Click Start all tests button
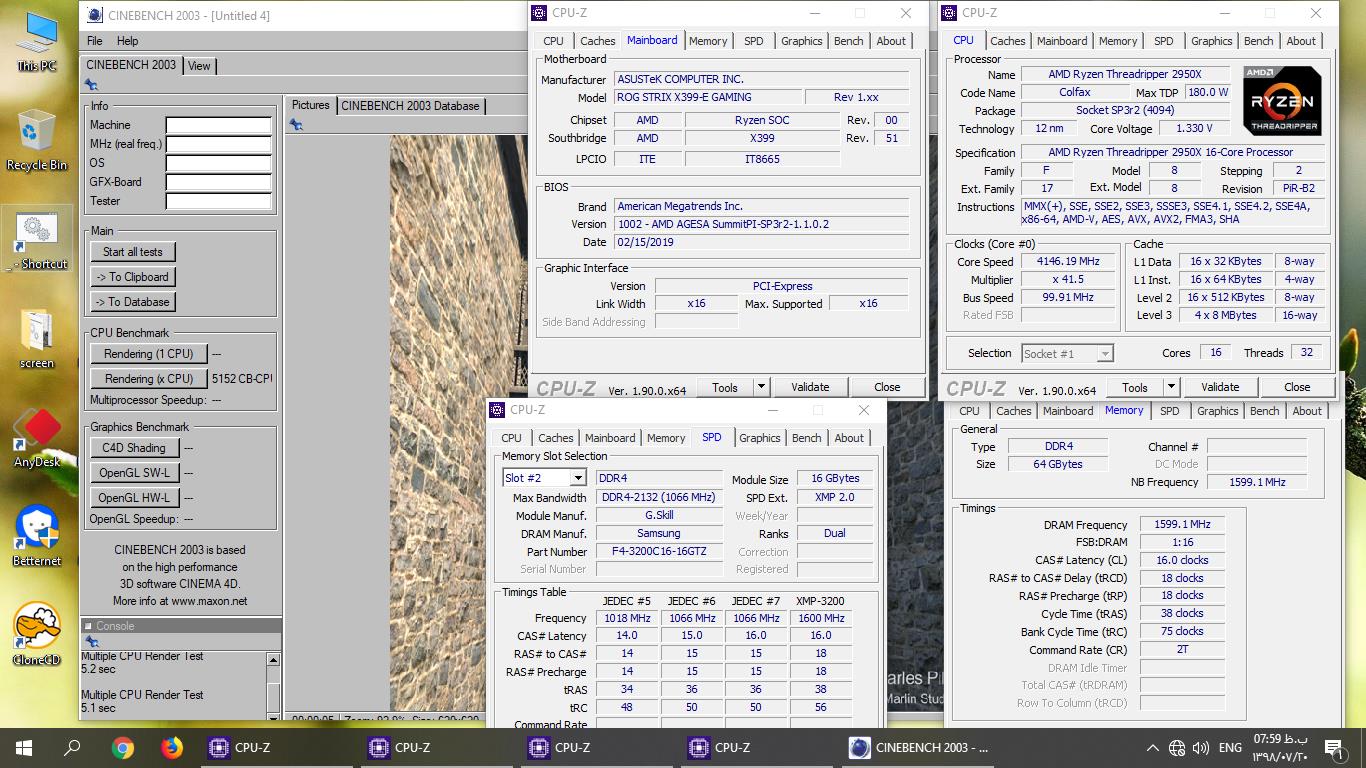The image size is (1366, 768). (x=133, y=252)
